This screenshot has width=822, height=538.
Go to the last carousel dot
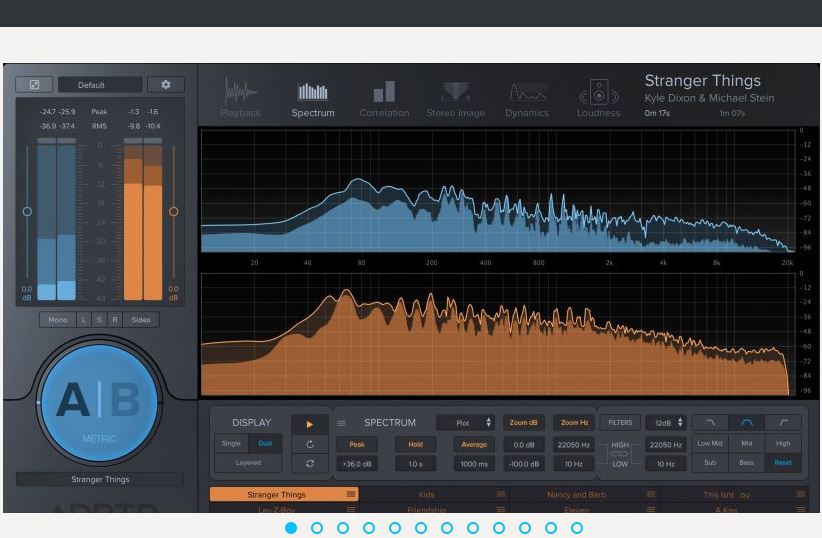point(577,528)
